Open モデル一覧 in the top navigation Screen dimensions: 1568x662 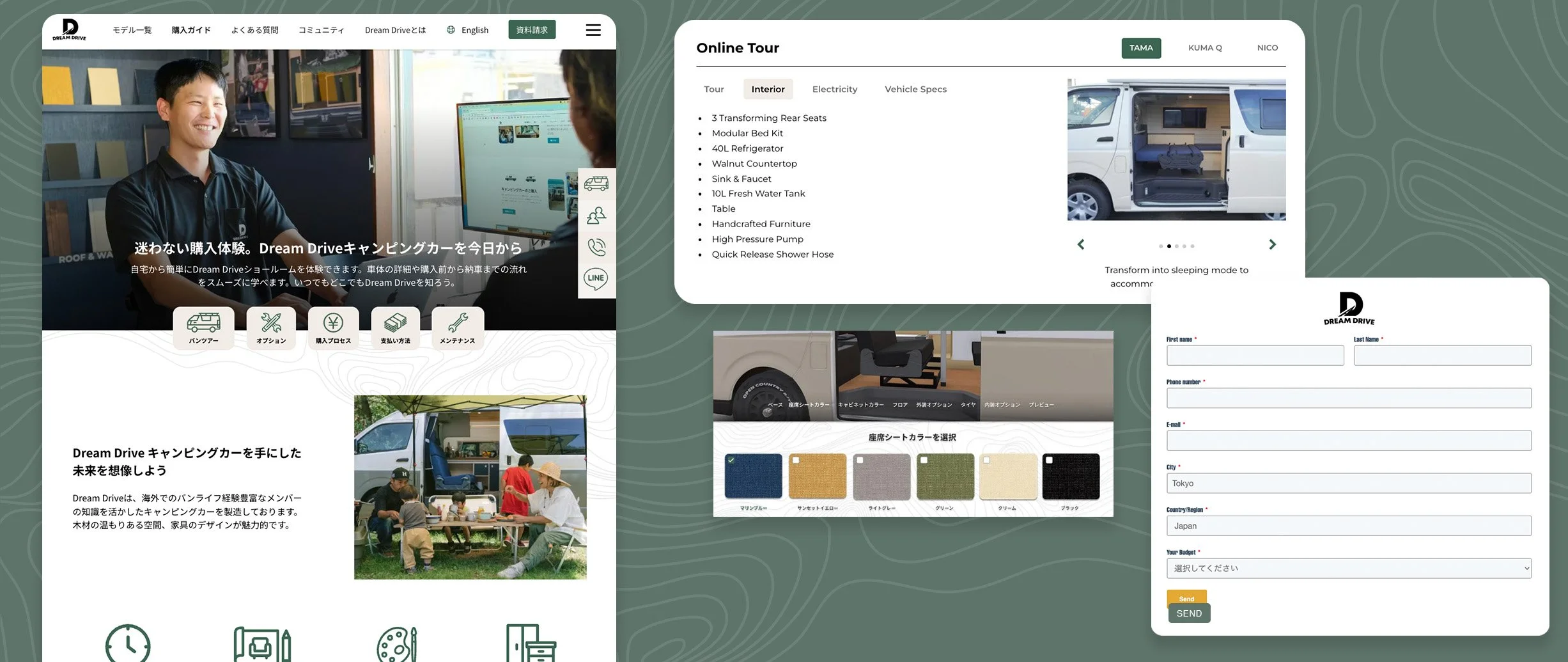tap(132, 30)
